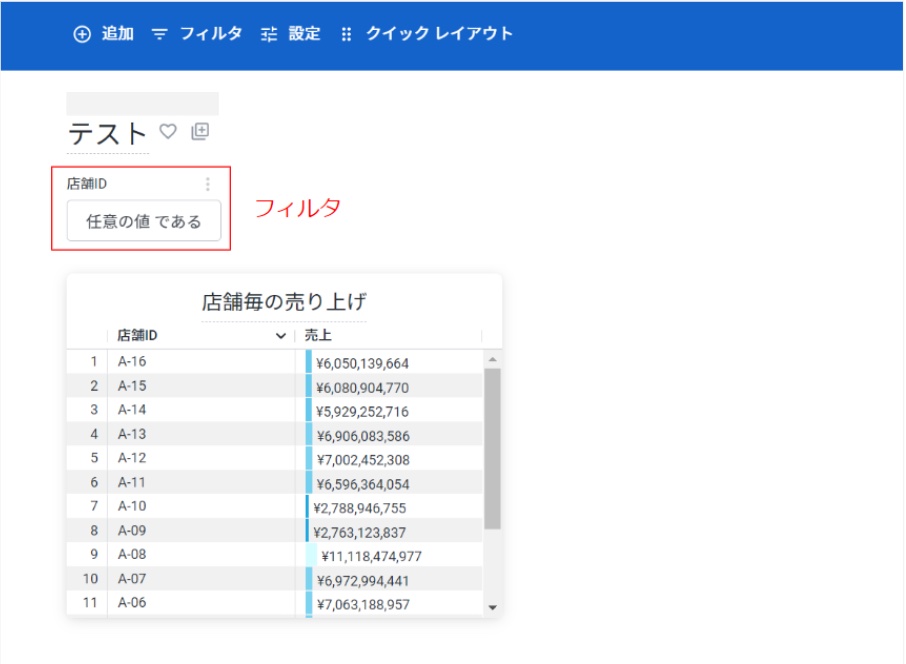Click the table vertical scrollbar thumb
The height and width of the screenshot is (664, 906).
coord(492,447)
